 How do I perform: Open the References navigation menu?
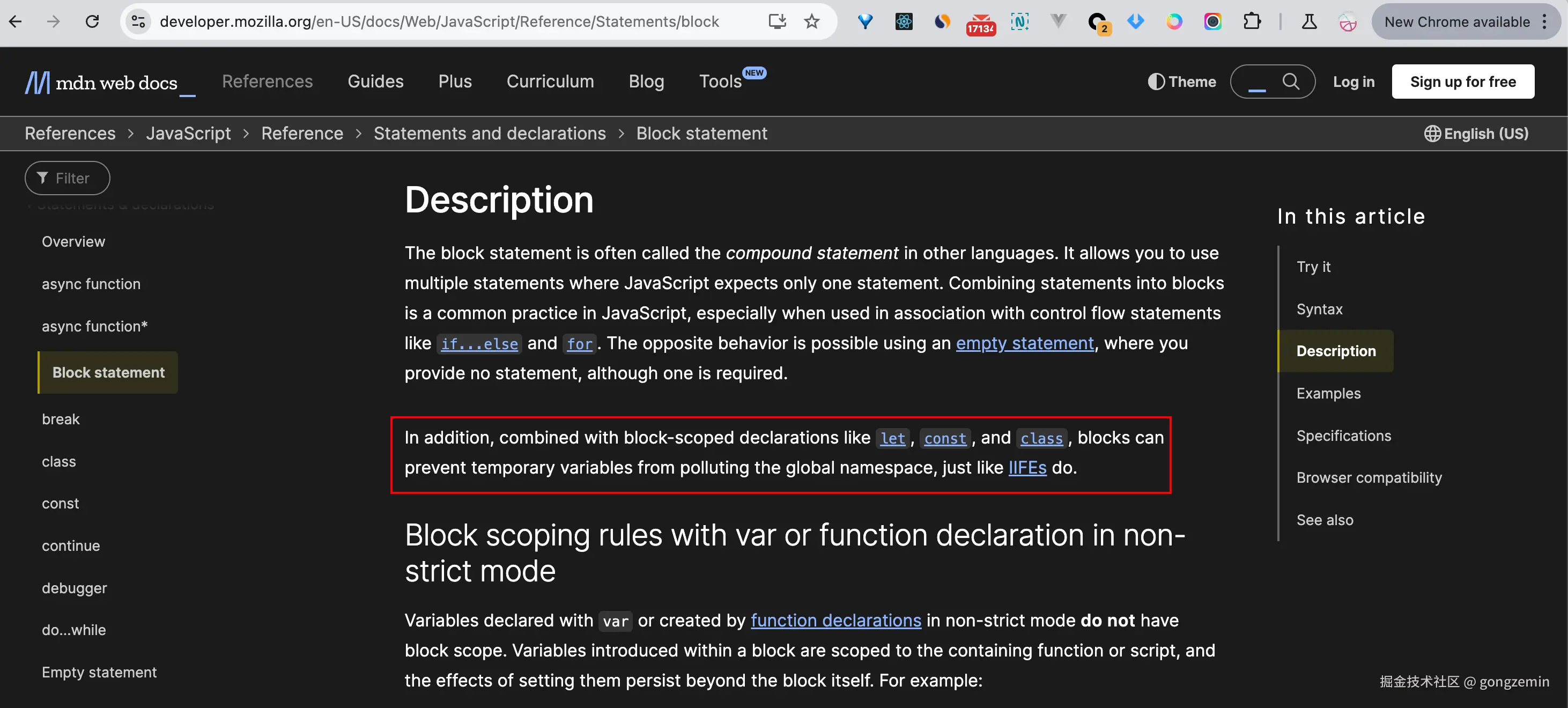[267, 82]
